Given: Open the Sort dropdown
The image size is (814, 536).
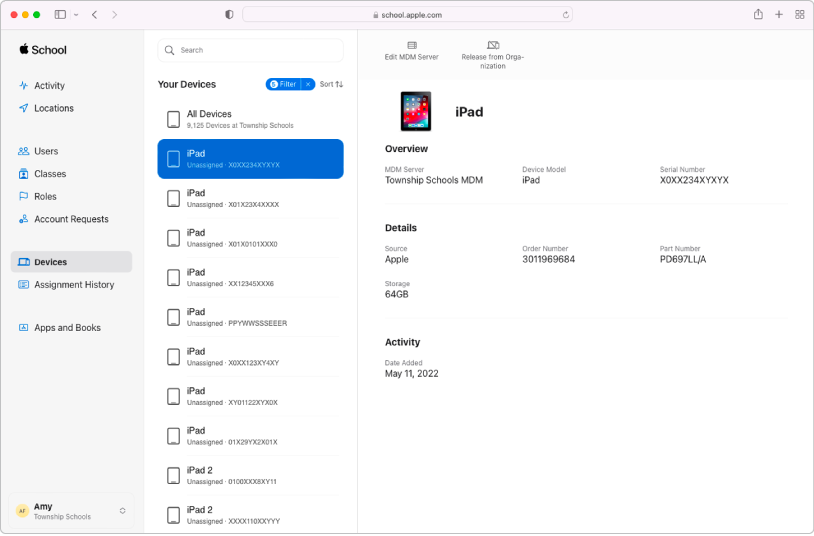Looking at the screenshot, I should [331, 85].
